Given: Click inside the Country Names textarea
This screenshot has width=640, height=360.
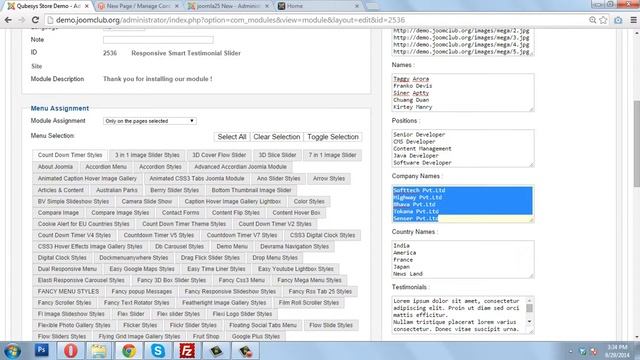Looking at the screenshot, I should click(x=463, y=259).
